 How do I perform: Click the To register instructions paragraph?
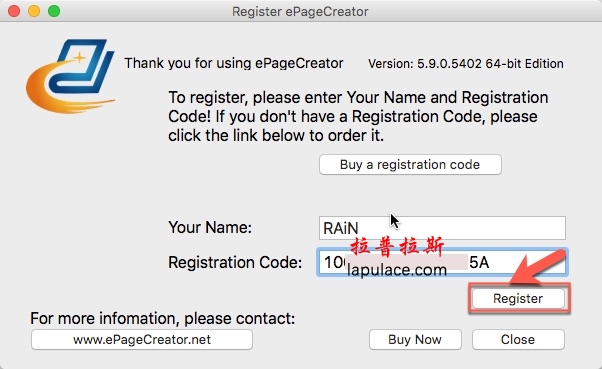[x=358, y=116]
